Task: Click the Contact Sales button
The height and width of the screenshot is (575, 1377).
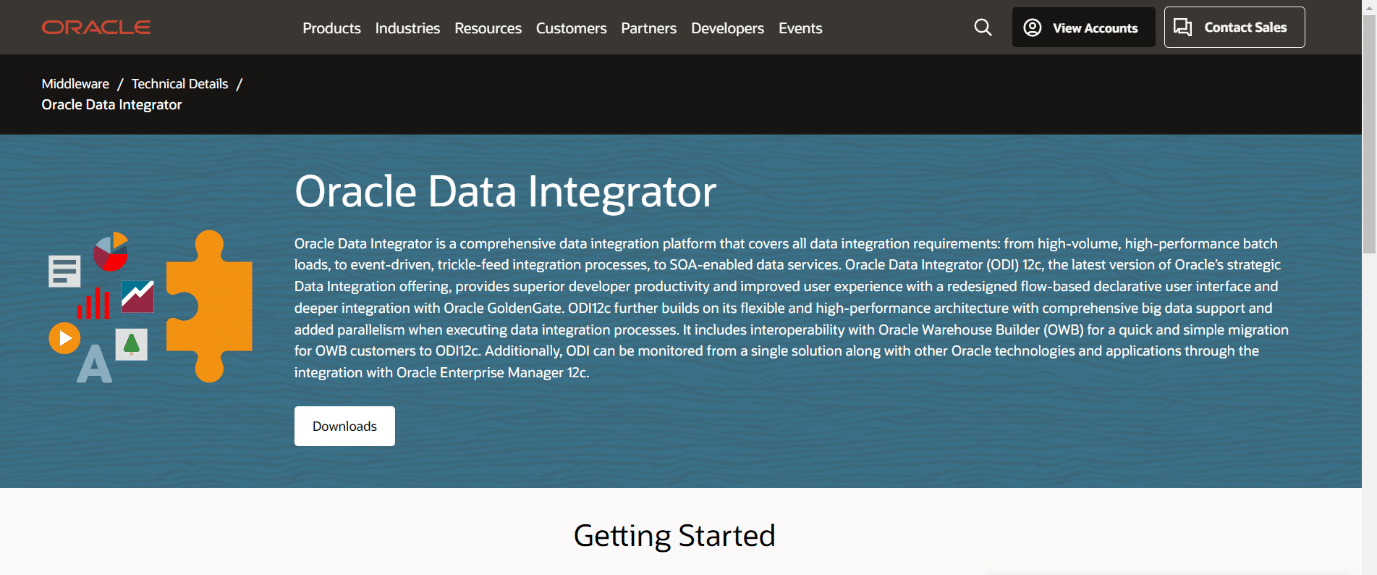Action: coord(1234,28)
